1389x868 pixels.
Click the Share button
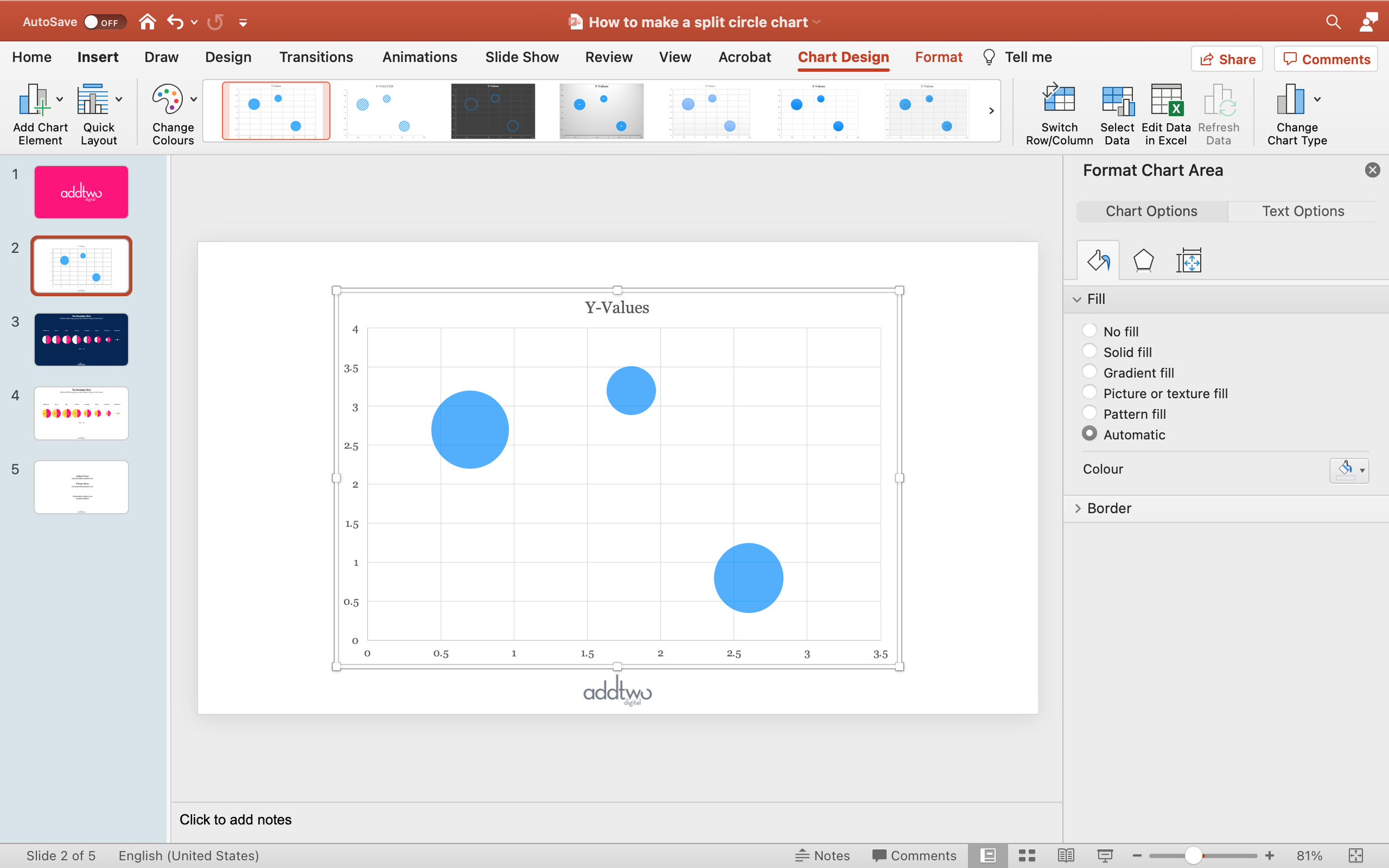tap(1227, 59)
